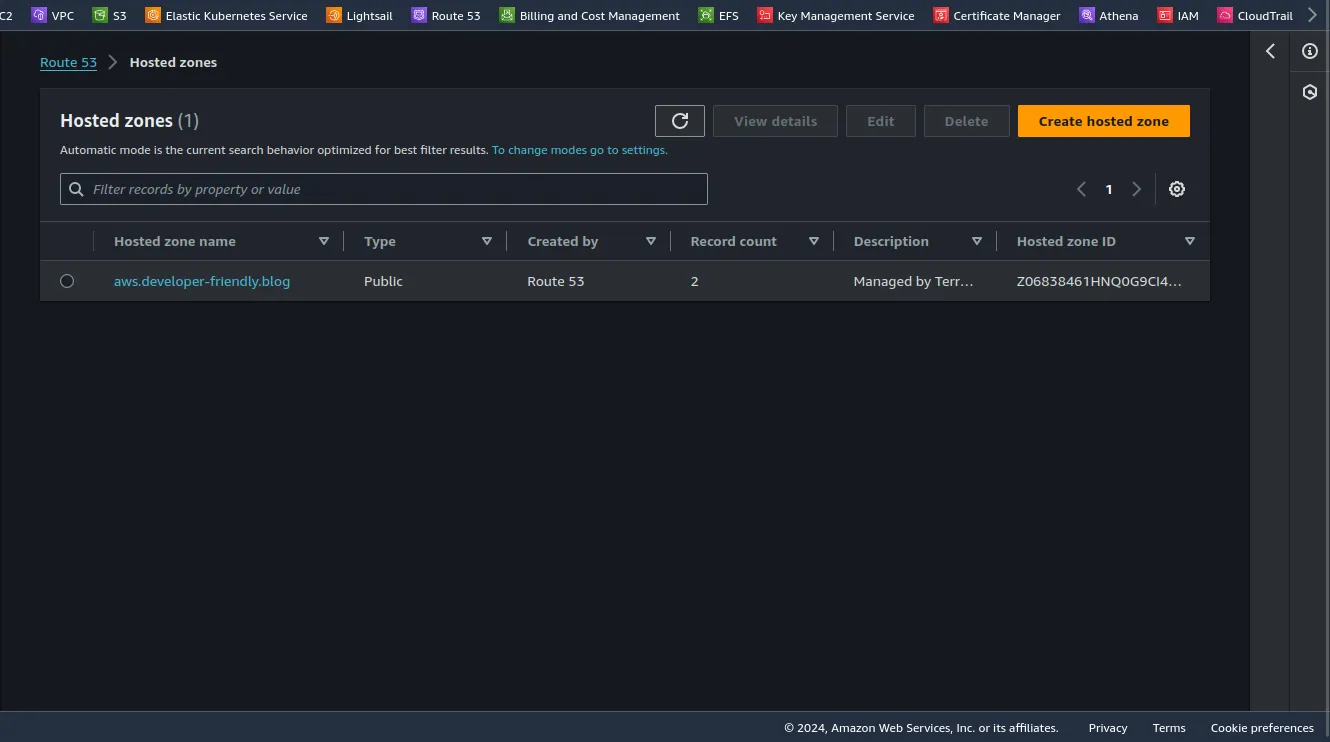
Task: Open aws.developer-friendly.blog hosted zone link
Action: [202, 281]
